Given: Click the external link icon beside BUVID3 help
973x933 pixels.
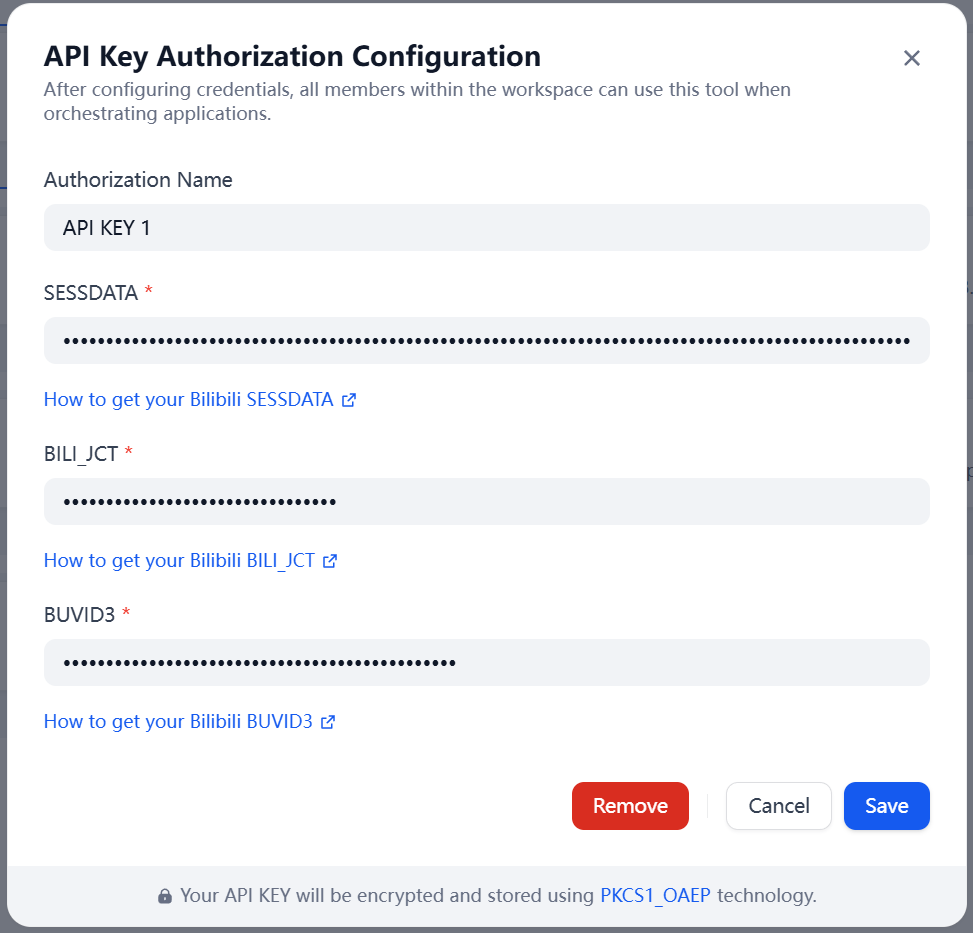Looking at the screenshot, I should point(328,722).
